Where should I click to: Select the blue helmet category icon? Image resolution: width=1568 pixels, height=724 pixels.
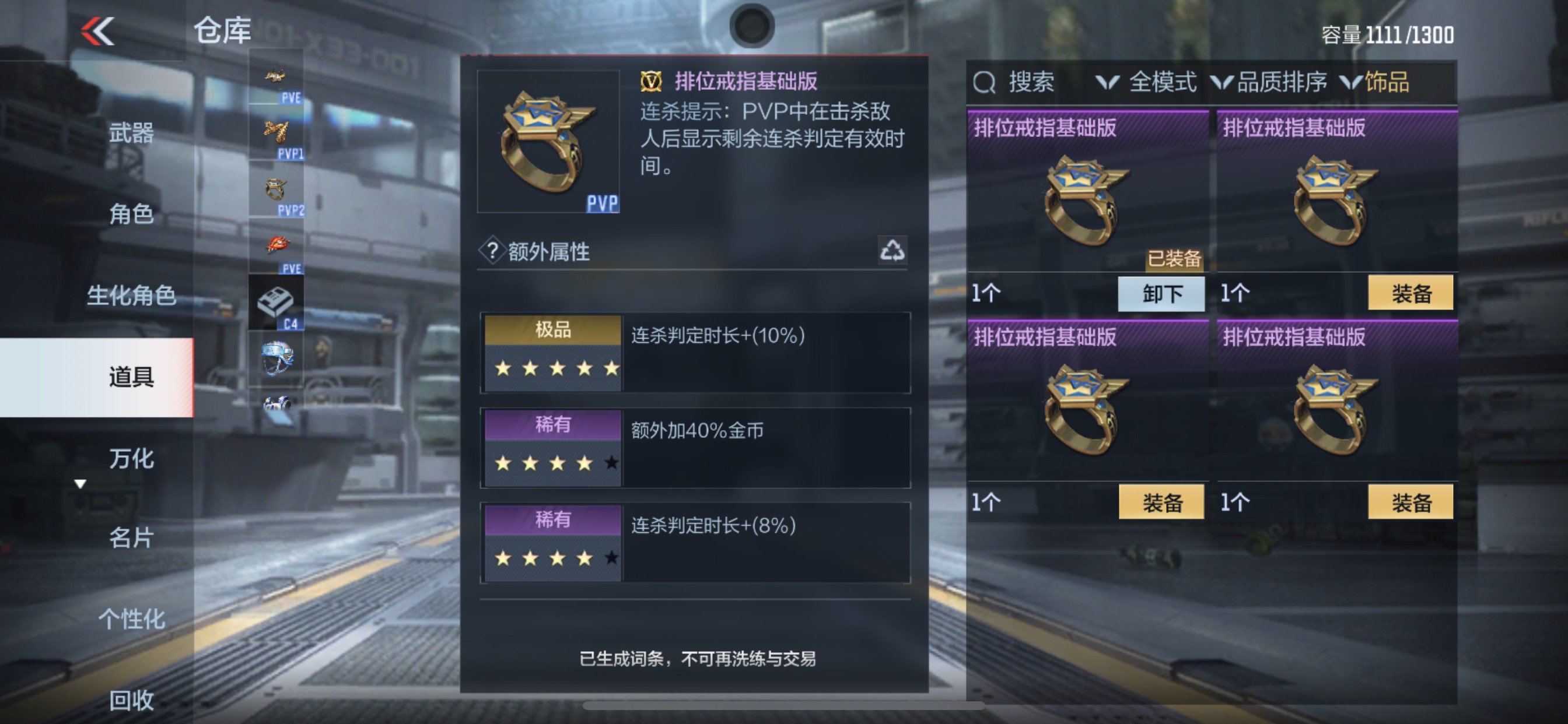click(276, 358)
